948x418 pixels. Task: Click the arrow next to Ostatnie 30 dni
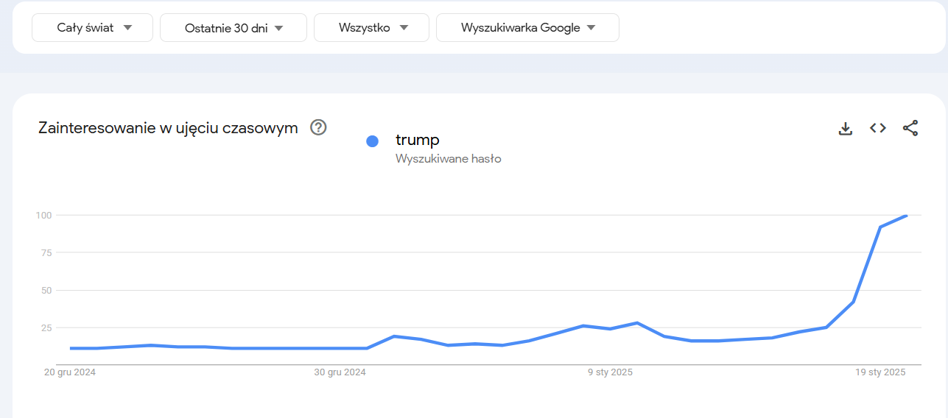(x=279, y=28)
